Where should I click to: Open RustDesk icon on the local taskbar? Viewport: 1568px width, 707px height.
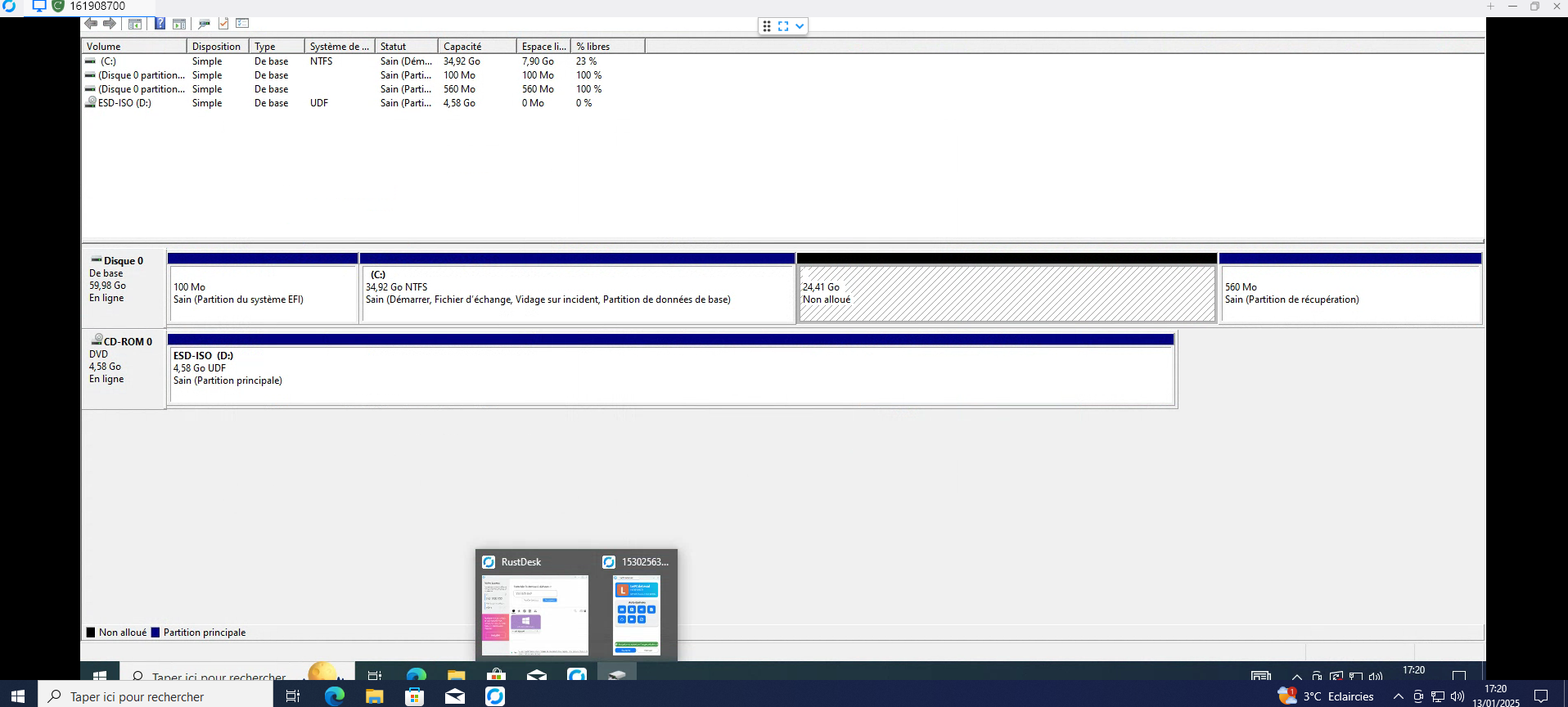click(495, 696)
